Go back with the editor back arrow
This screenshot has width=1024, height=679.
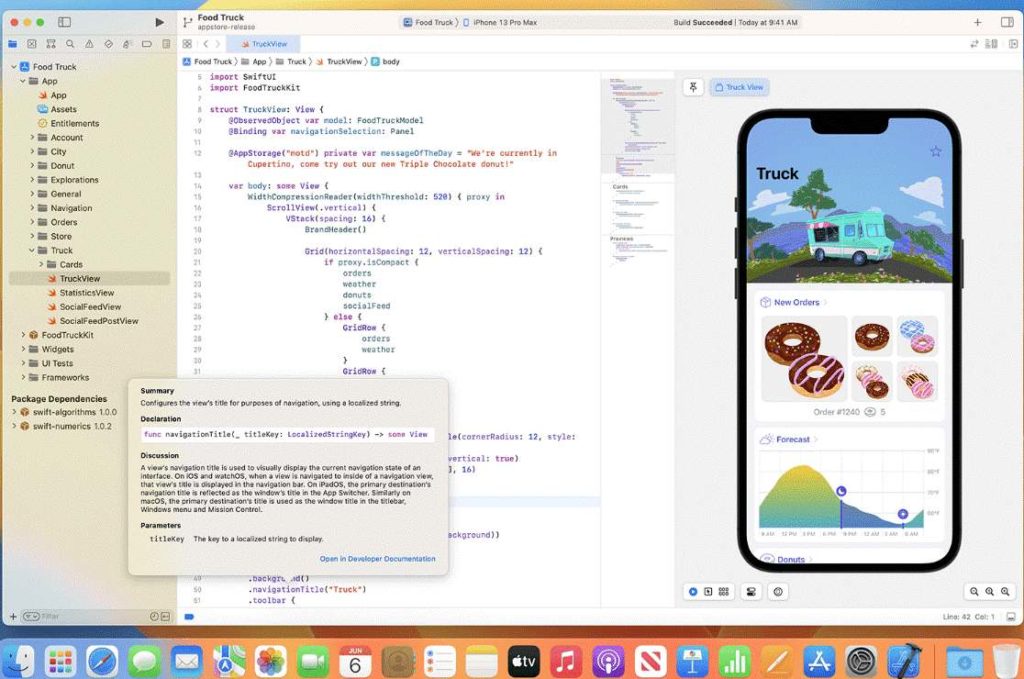205,44
